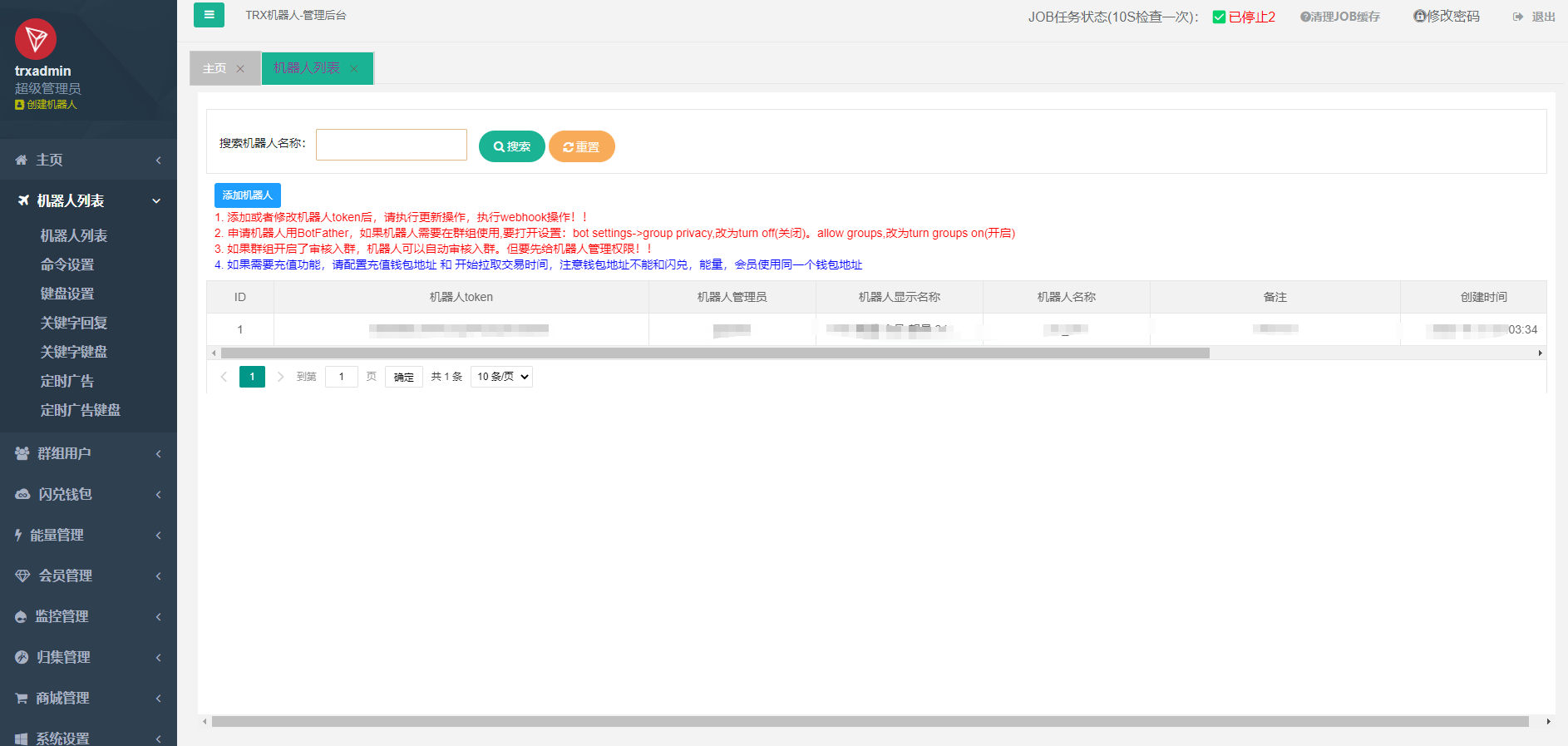
Task: Click 清理JOB缓存 in the header
Action: [1340, 17]
